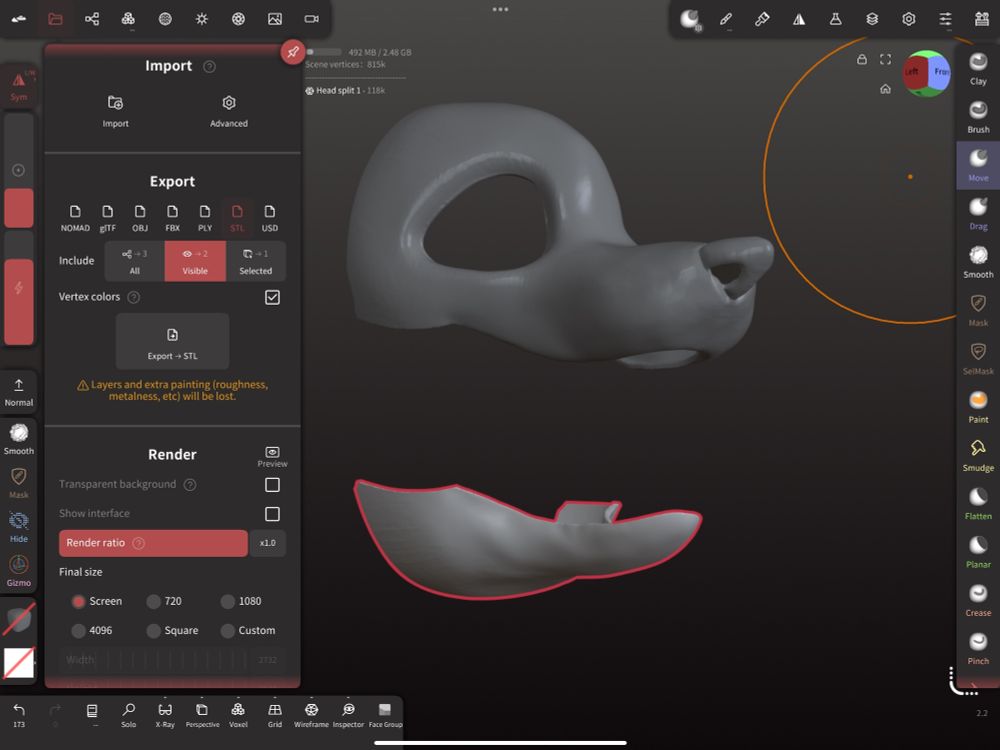The width and height of the screenshot is (1000, 750).
Task: Select the Mask tool in right toolbar
Action: (978, 311)
